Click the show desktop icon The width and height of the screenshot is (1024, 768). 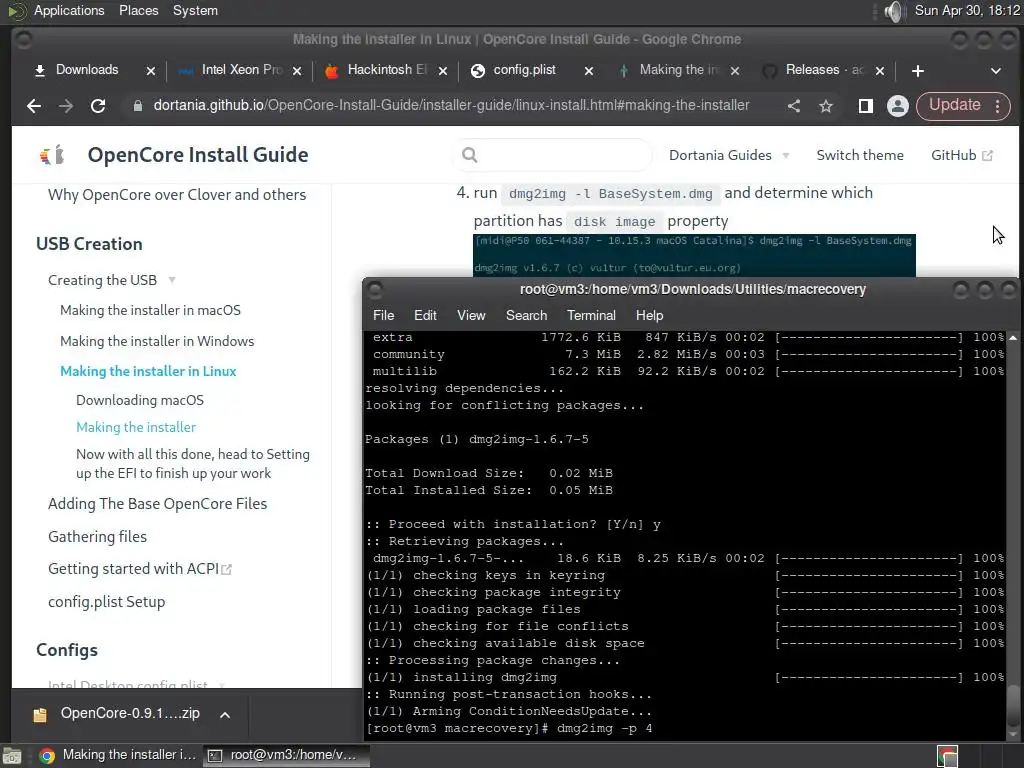12,756
